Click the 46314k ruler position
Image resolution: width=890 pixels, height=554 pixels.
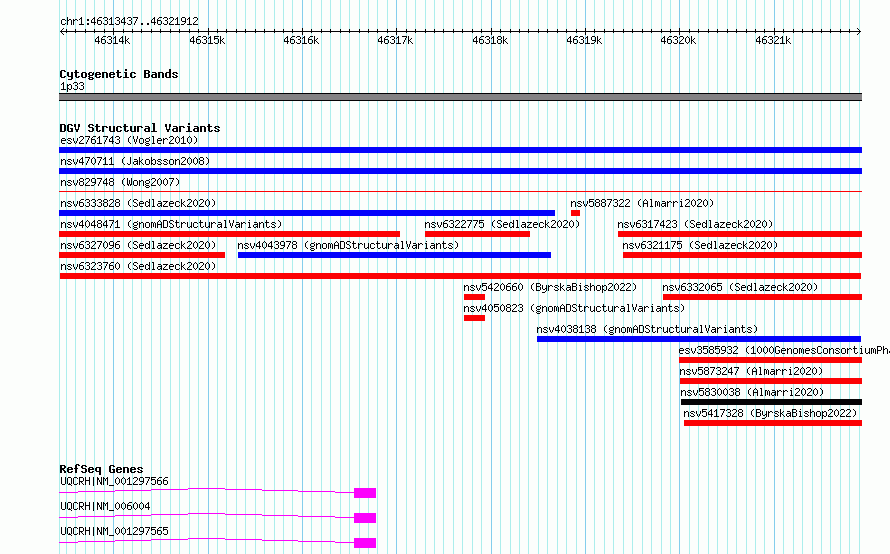[112, 40]
